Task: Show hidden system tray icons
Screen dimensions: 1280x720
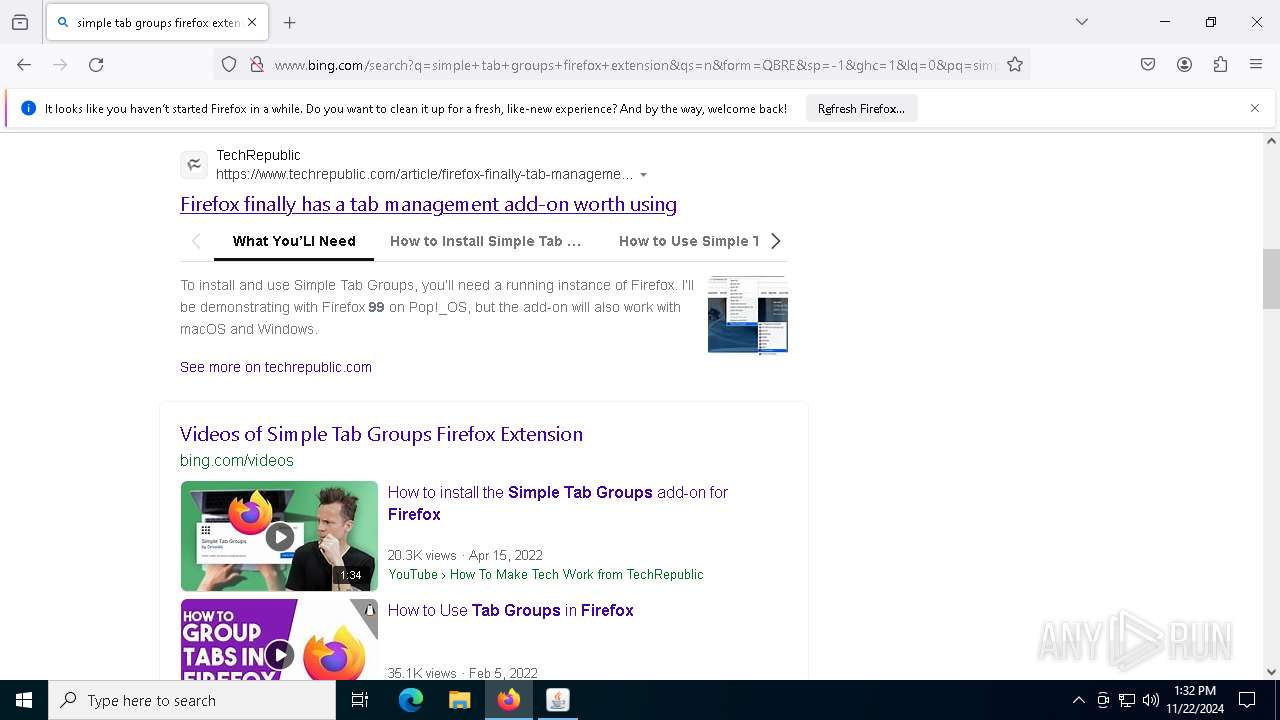Action: (1078, 700)
